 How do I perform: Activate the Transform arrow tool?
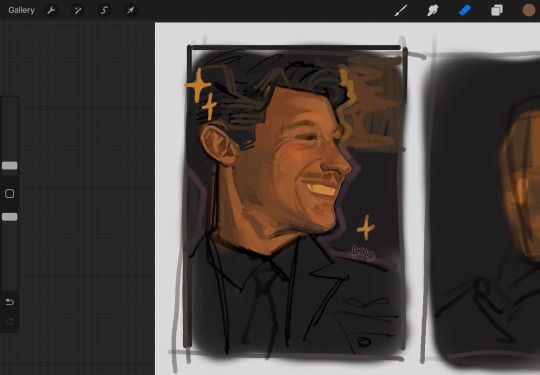point(131,10)
